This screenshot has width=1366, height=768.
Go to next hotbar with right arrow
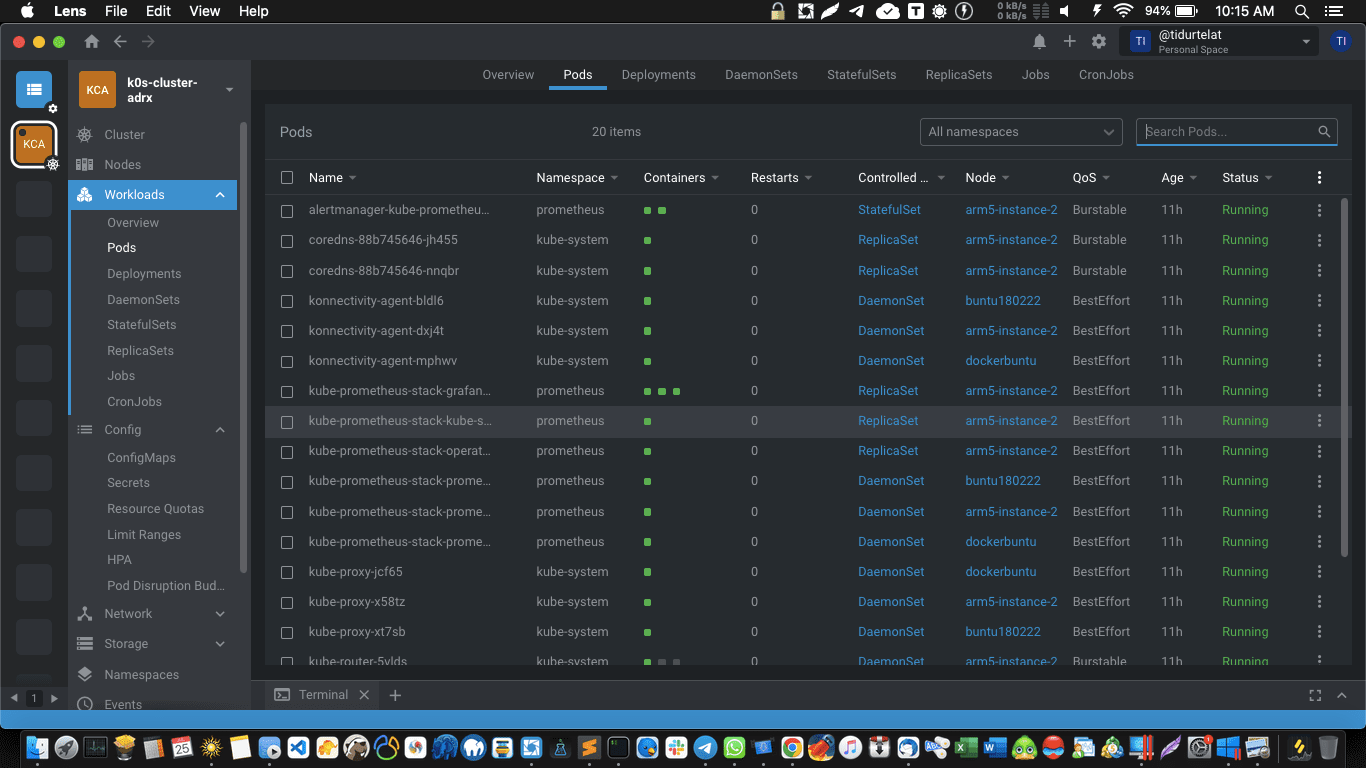coord(54,698)
